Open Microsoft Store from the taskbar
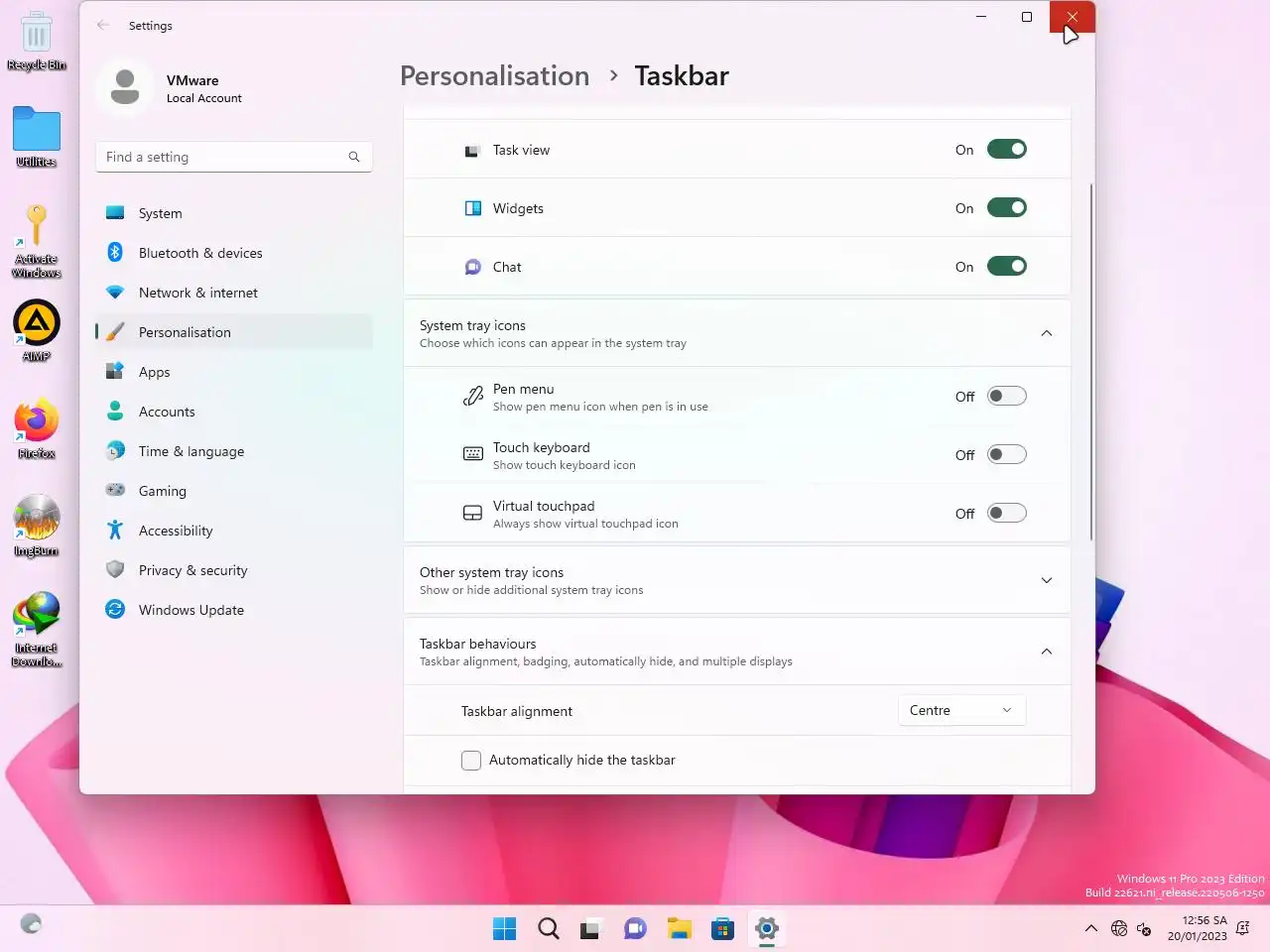The width and height of the screenshot is (1270, 952). pos(722,928)
